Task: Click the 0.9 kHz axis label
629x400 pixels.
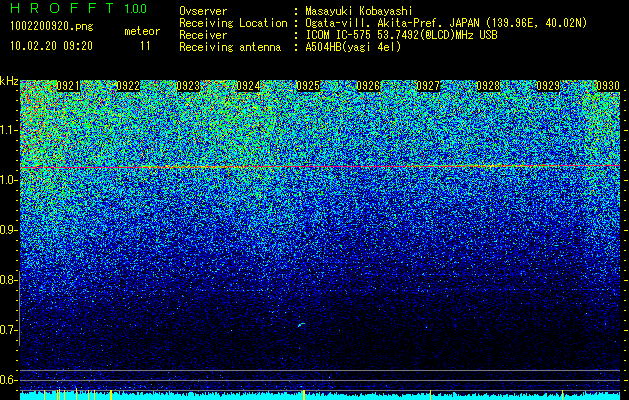Action: tap(7, 230)
